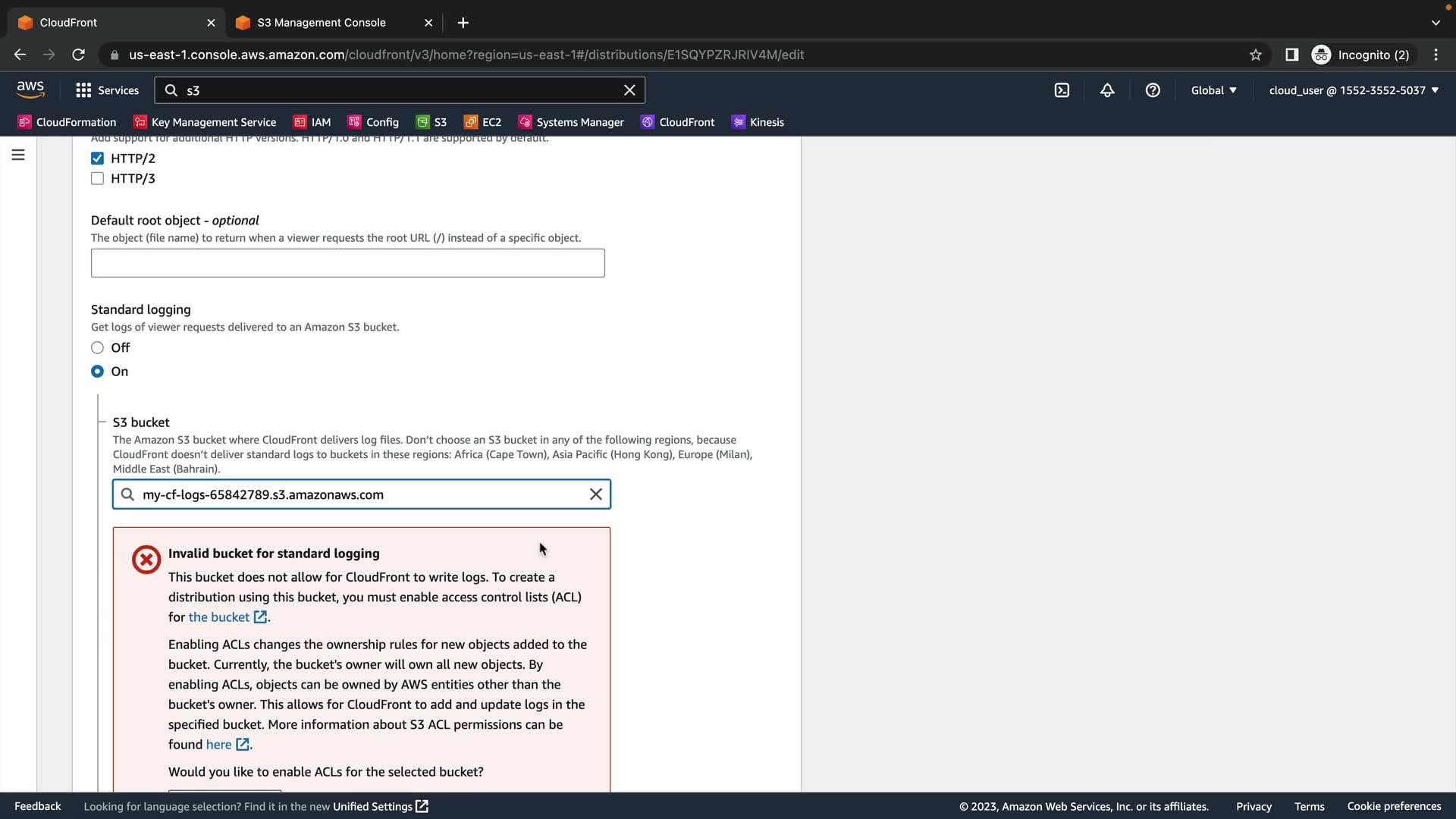Screen dimensions: 1456x819
Task: Click the Default root object field
Action: pos(347,263)
